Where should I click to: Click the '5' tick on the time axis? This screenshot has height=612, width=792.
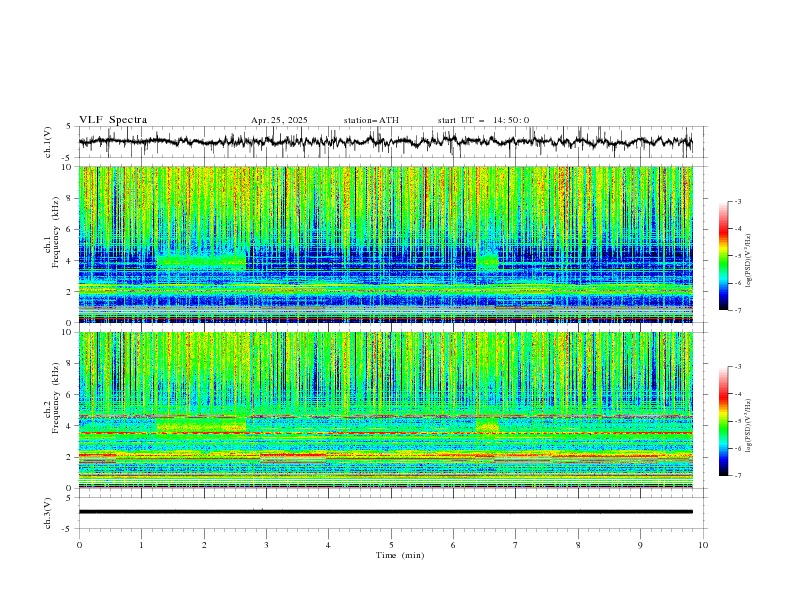pos(391,545)
